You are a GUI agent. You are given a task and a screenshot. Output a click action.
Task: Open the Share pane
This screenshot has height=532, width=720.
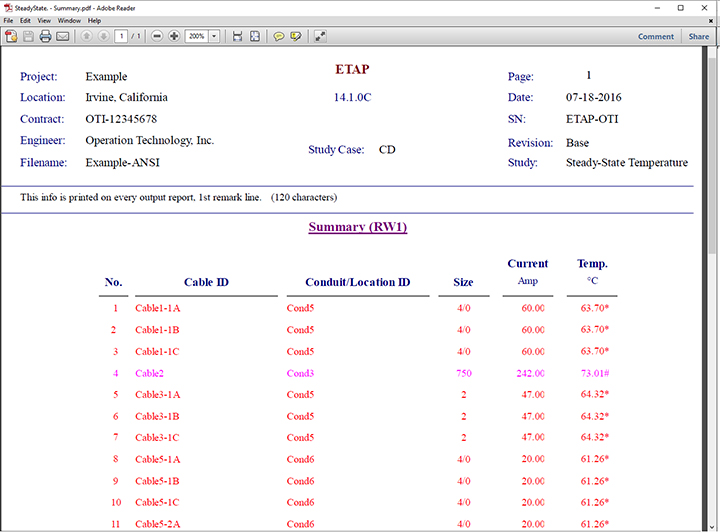coord(698,36)
